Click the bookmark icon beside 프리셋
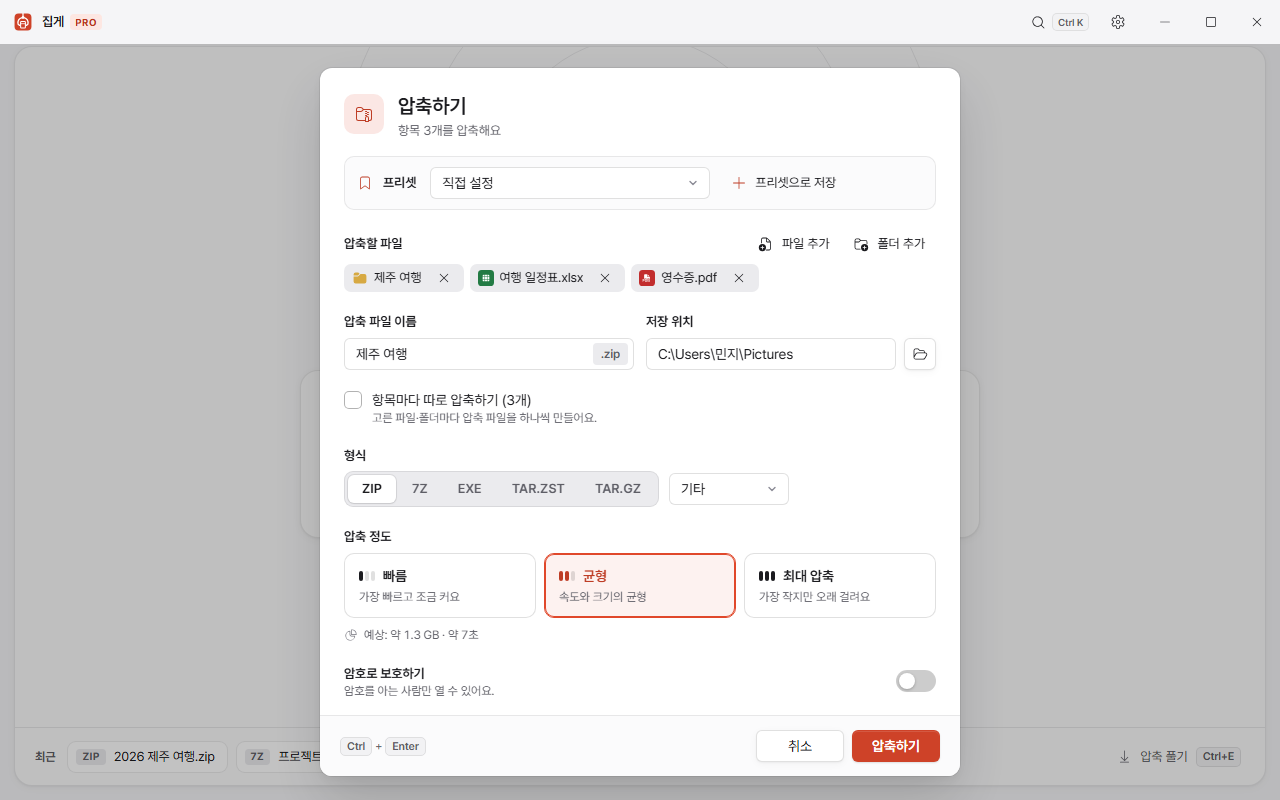Screen dimensions: 1280x800 coord(365,183)
